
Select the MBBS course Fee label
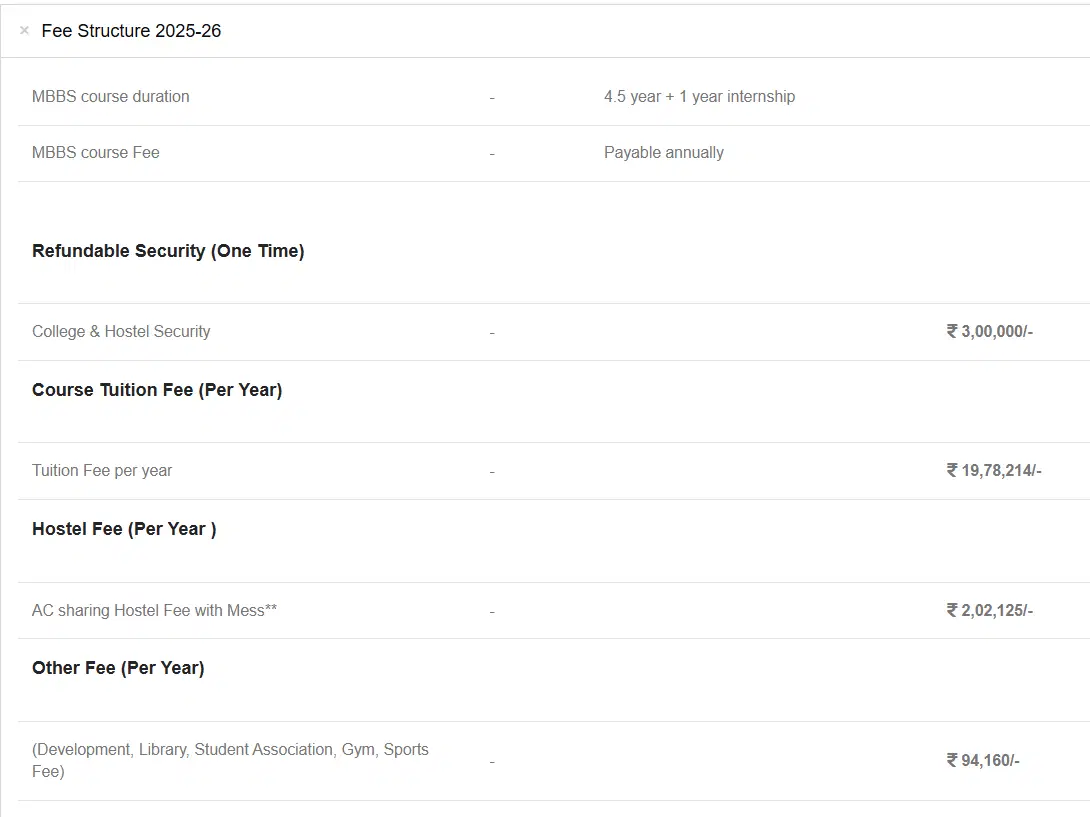click(96, 153)
